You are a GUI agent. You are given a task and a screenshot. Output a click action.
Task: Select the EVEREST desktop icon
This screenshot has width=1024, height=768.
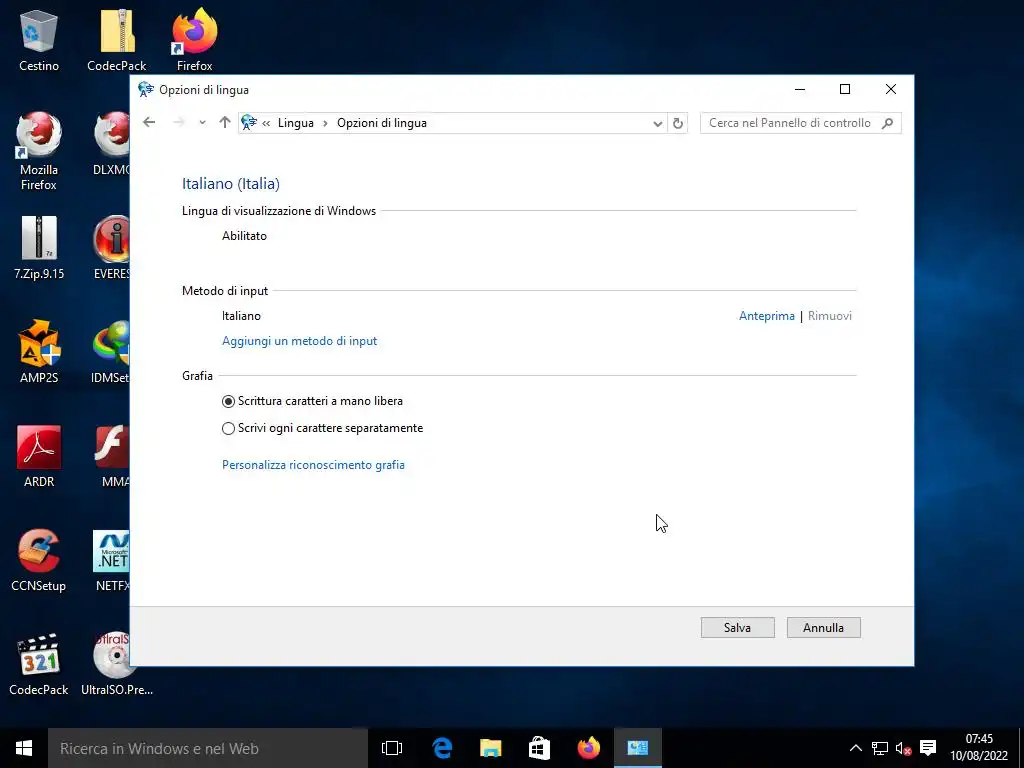pos(111,248)
